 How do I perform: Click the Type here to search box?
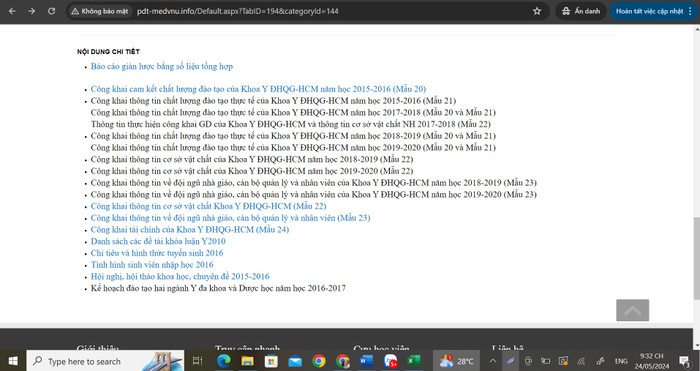click(105, 361)
